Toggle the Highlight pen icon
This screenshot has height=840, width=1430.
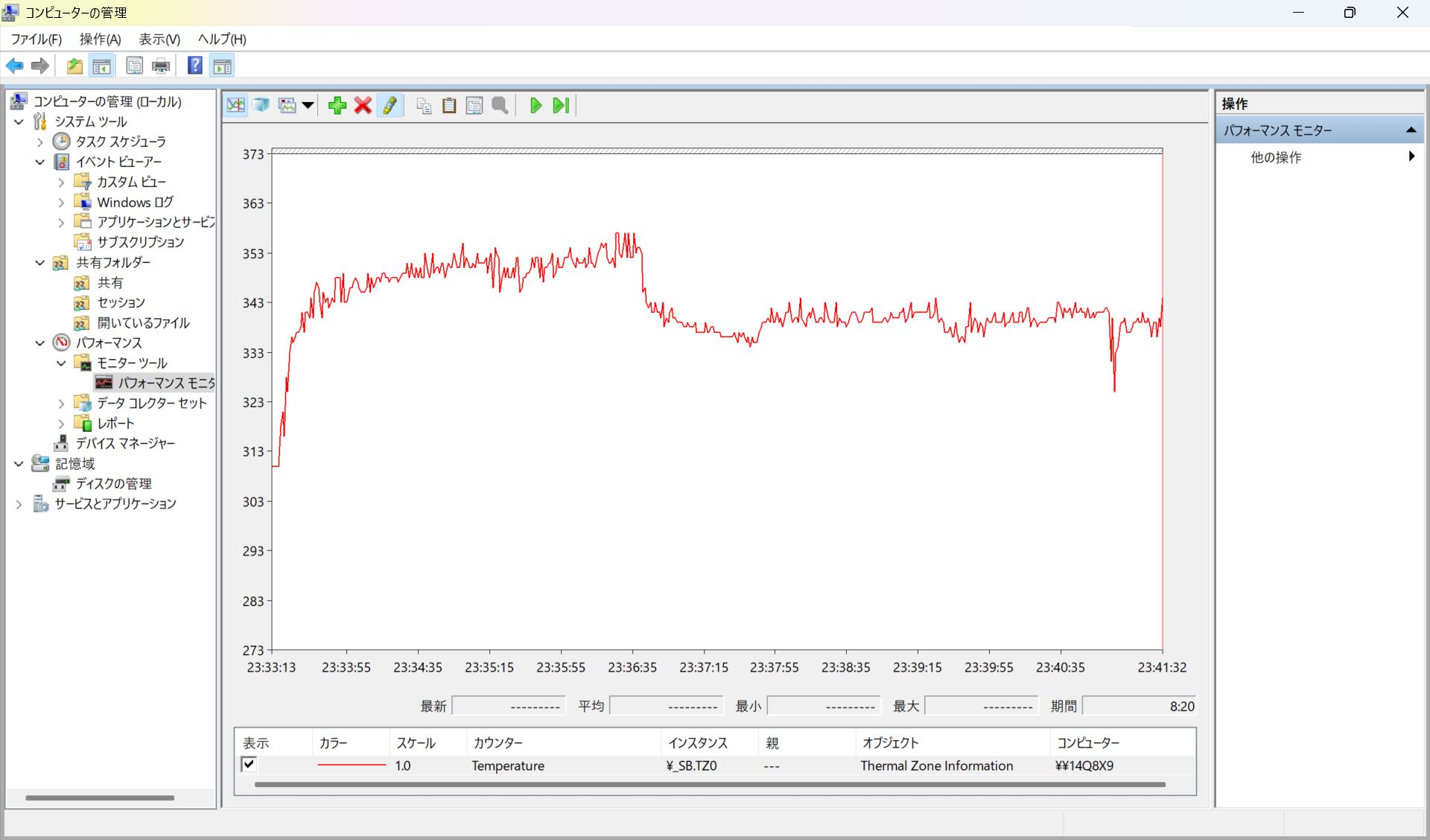tap(390, 106)
